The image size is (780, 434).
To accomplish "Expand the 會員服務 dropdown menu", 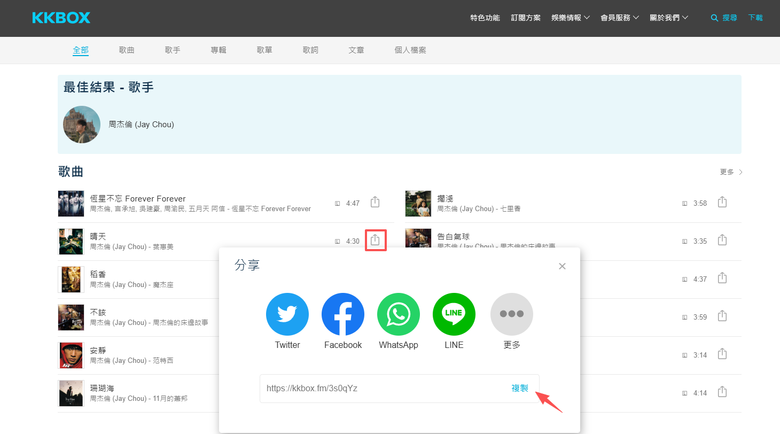I will pos(619,18).
